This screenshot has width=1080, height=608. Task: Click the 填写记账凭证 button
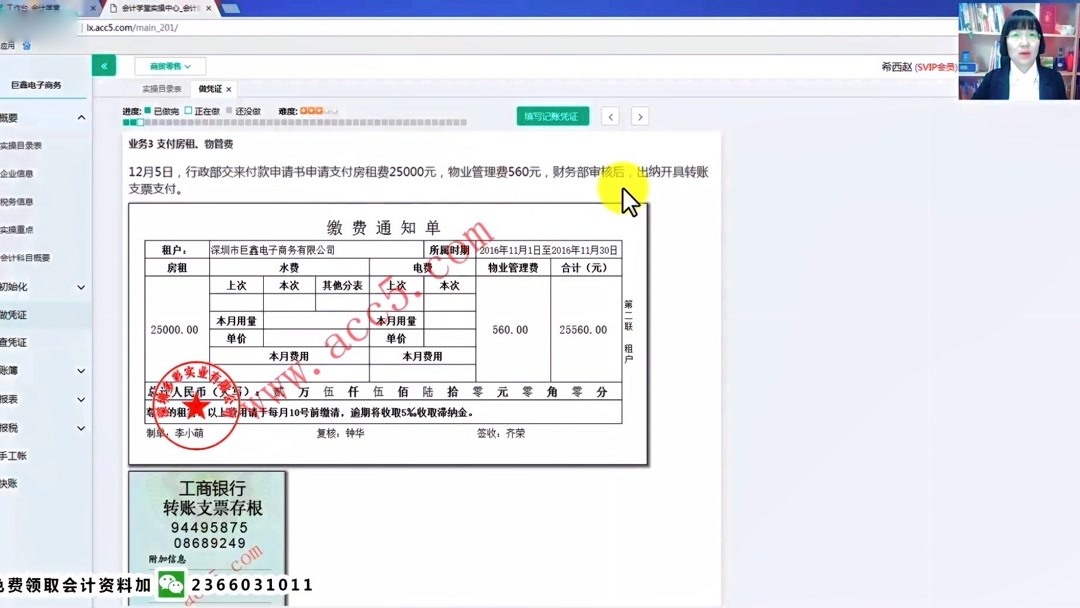click(553, 116)
